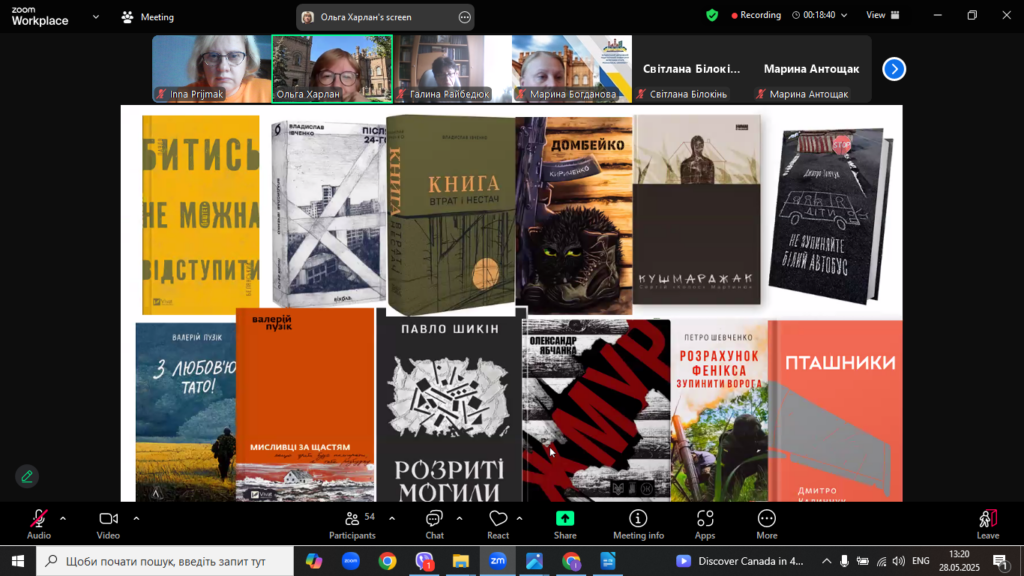Click the Recording indicator
The image size is (1024, 576).
point(756,15)
